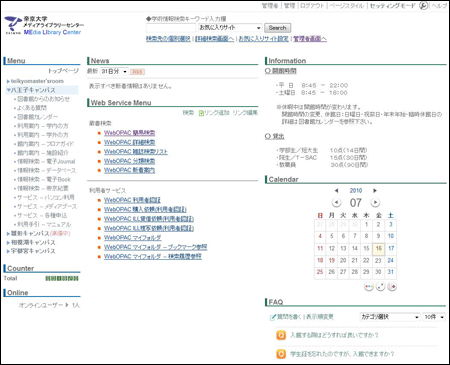This screenshot has width=450, height=365.
Task: Open 情報検索 – データベース menu entry
Action: (47, 171)
